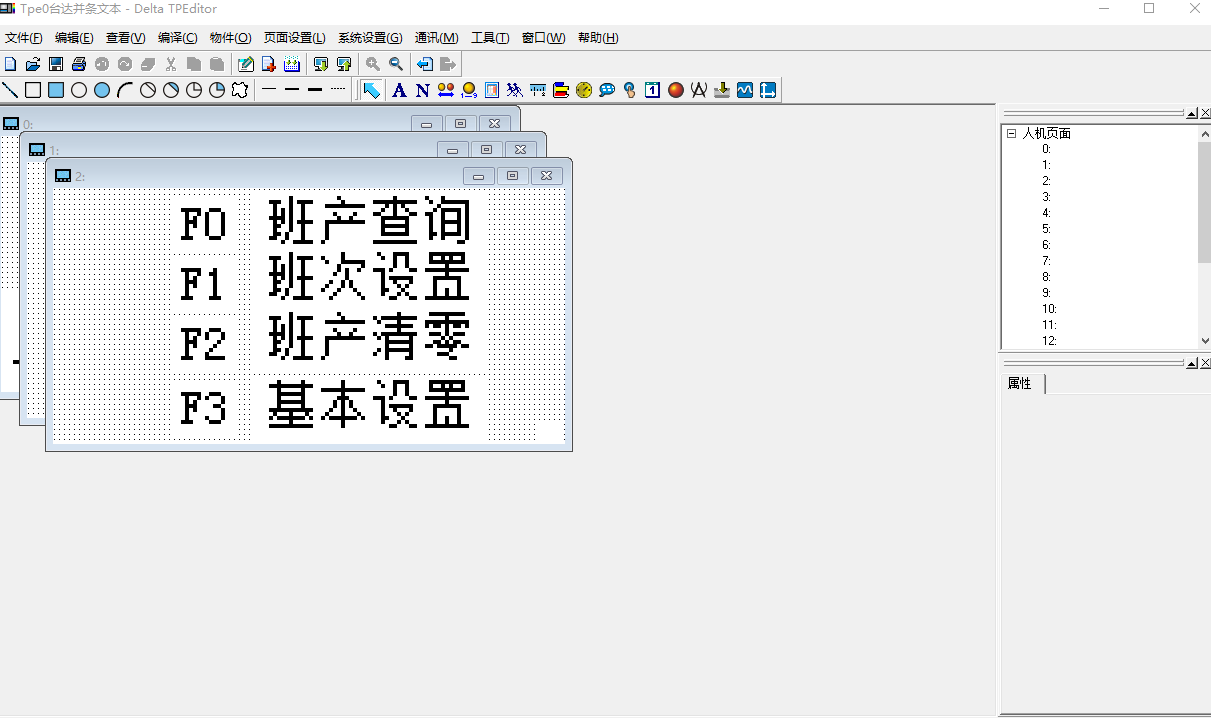
Task: Collapse the 人机页面 tree node
Action: coord(1012,133)
